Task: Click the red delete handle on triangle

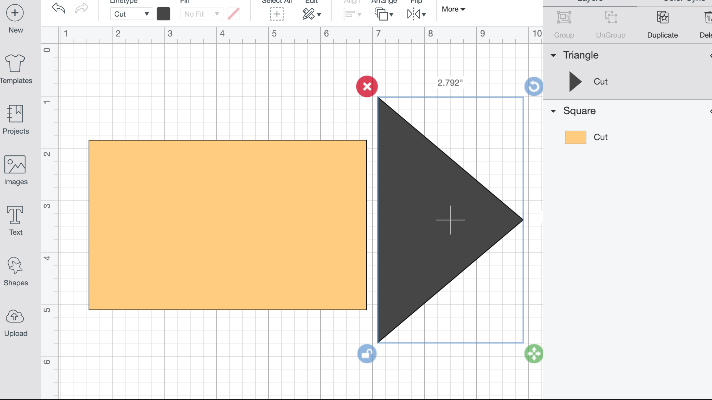Action: pyautogui.click(x=367, y=86)
